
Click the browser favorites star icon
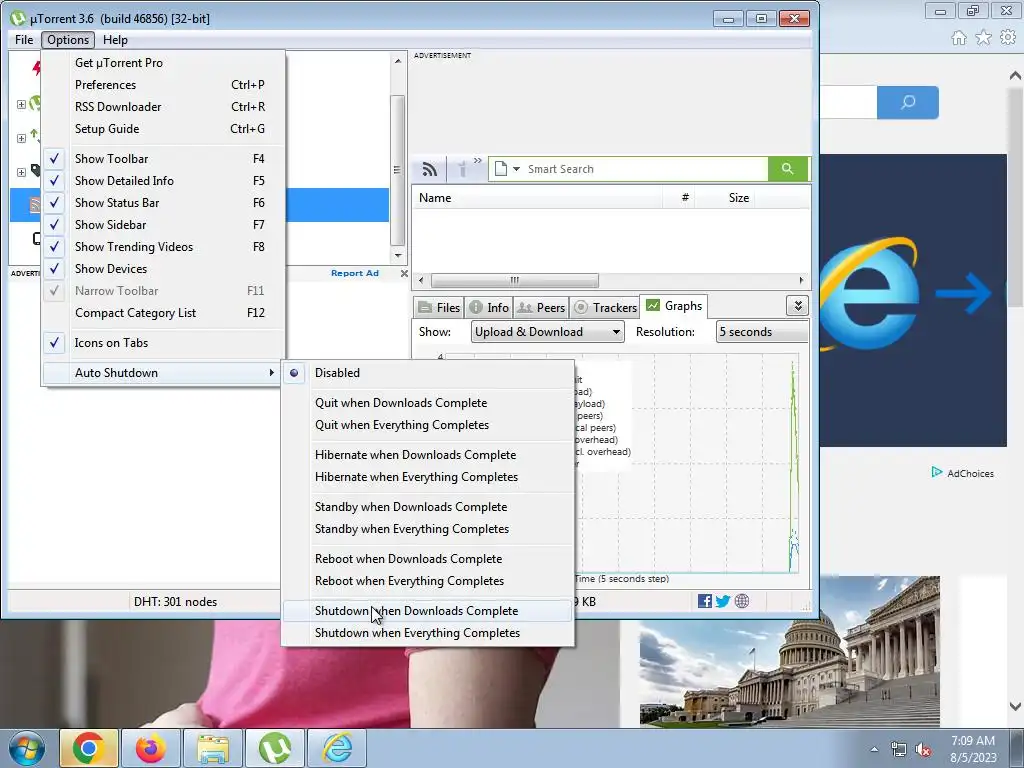click(984, 38)
